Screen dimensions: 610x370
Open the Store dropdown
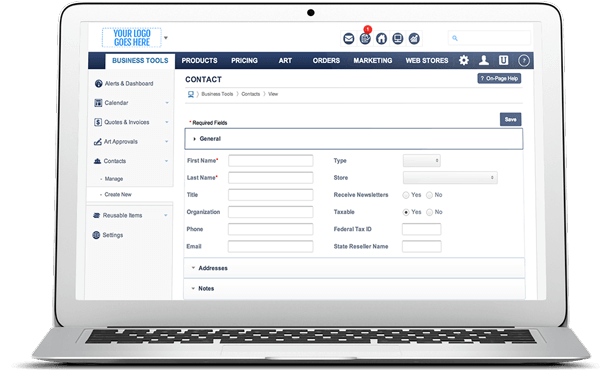(x=450, y=178)
